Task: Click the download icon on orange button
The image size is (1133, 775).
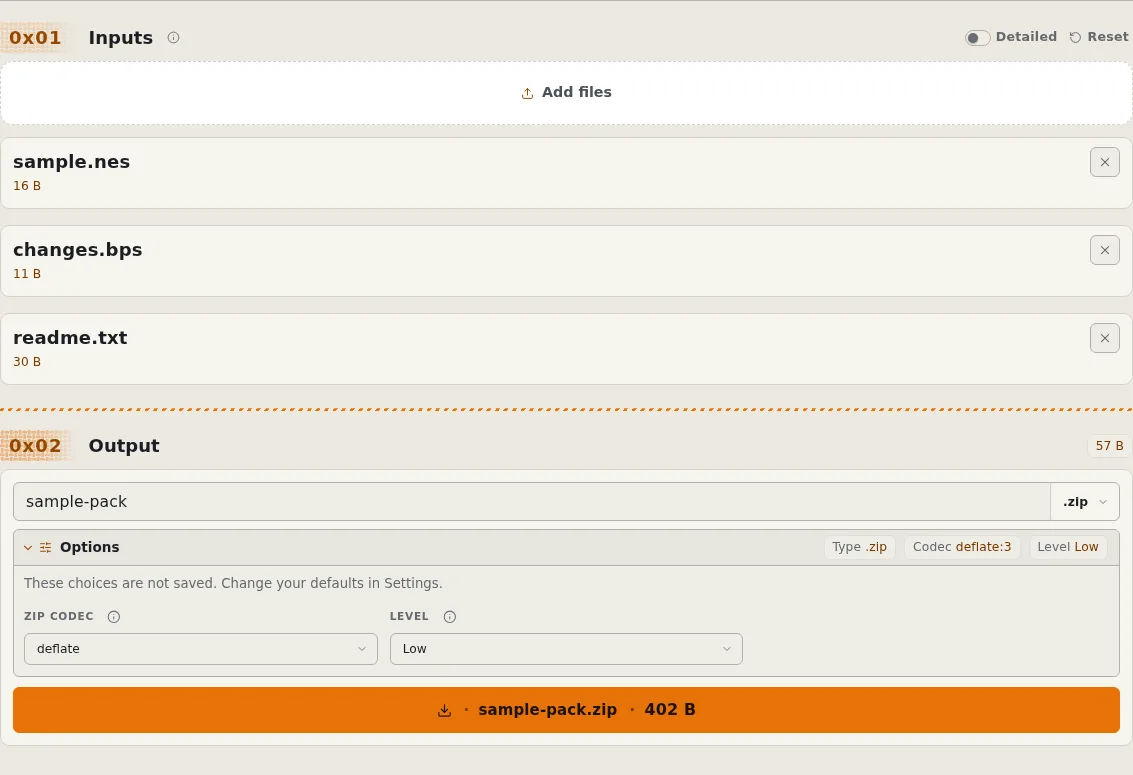Action: click(x=444, y=711)
